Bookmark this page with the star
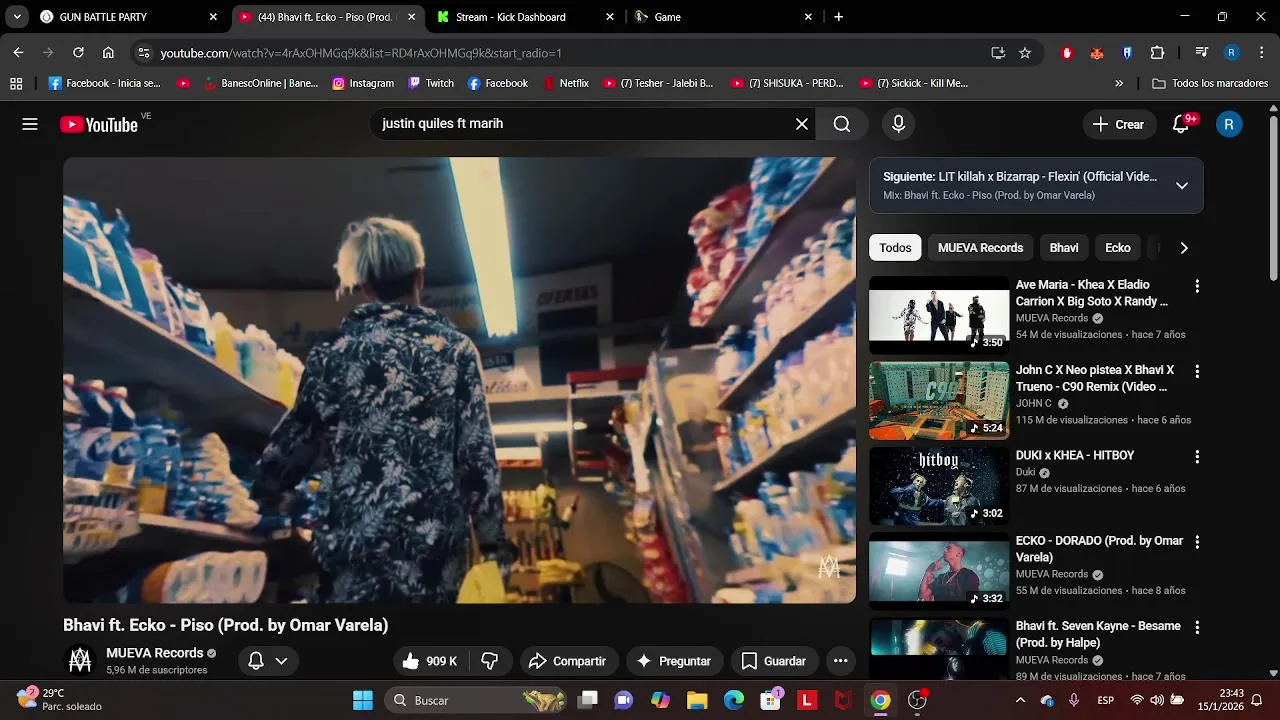Viewport: 1280px width, 720px height. pos(1025,53)
